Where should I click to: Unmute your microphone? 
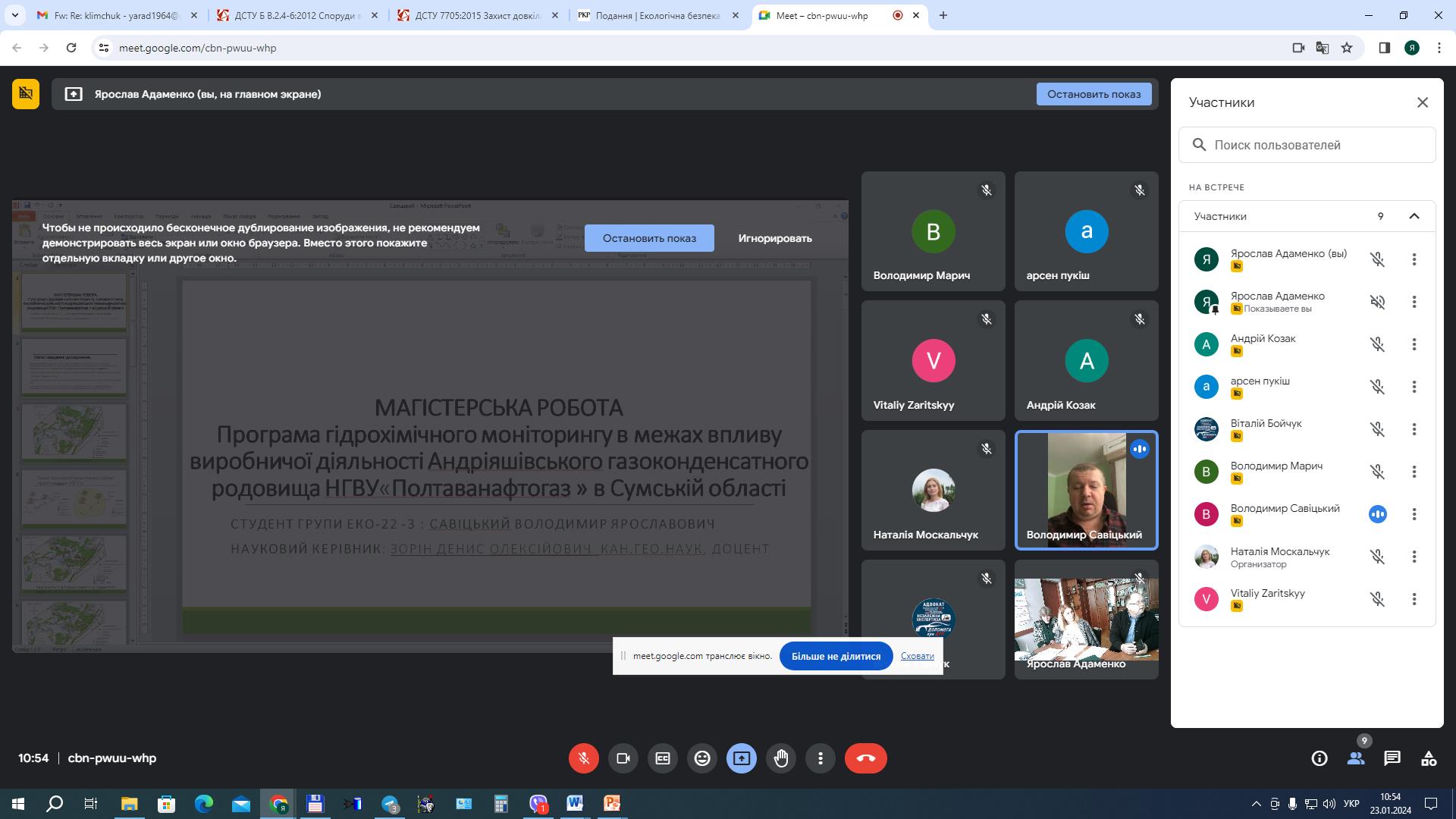[x=583, y=758]
